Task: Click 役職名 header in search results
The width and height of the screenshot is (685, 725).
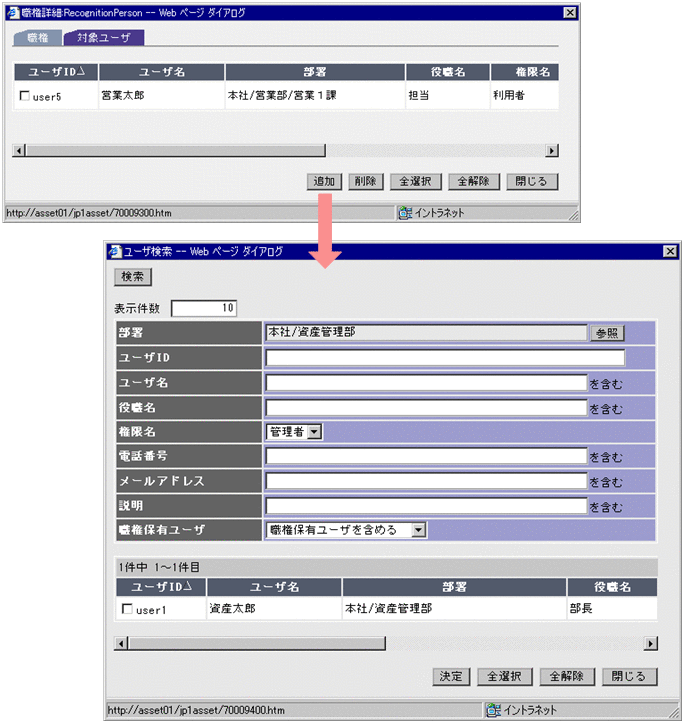Action: [x=612, y=587]
